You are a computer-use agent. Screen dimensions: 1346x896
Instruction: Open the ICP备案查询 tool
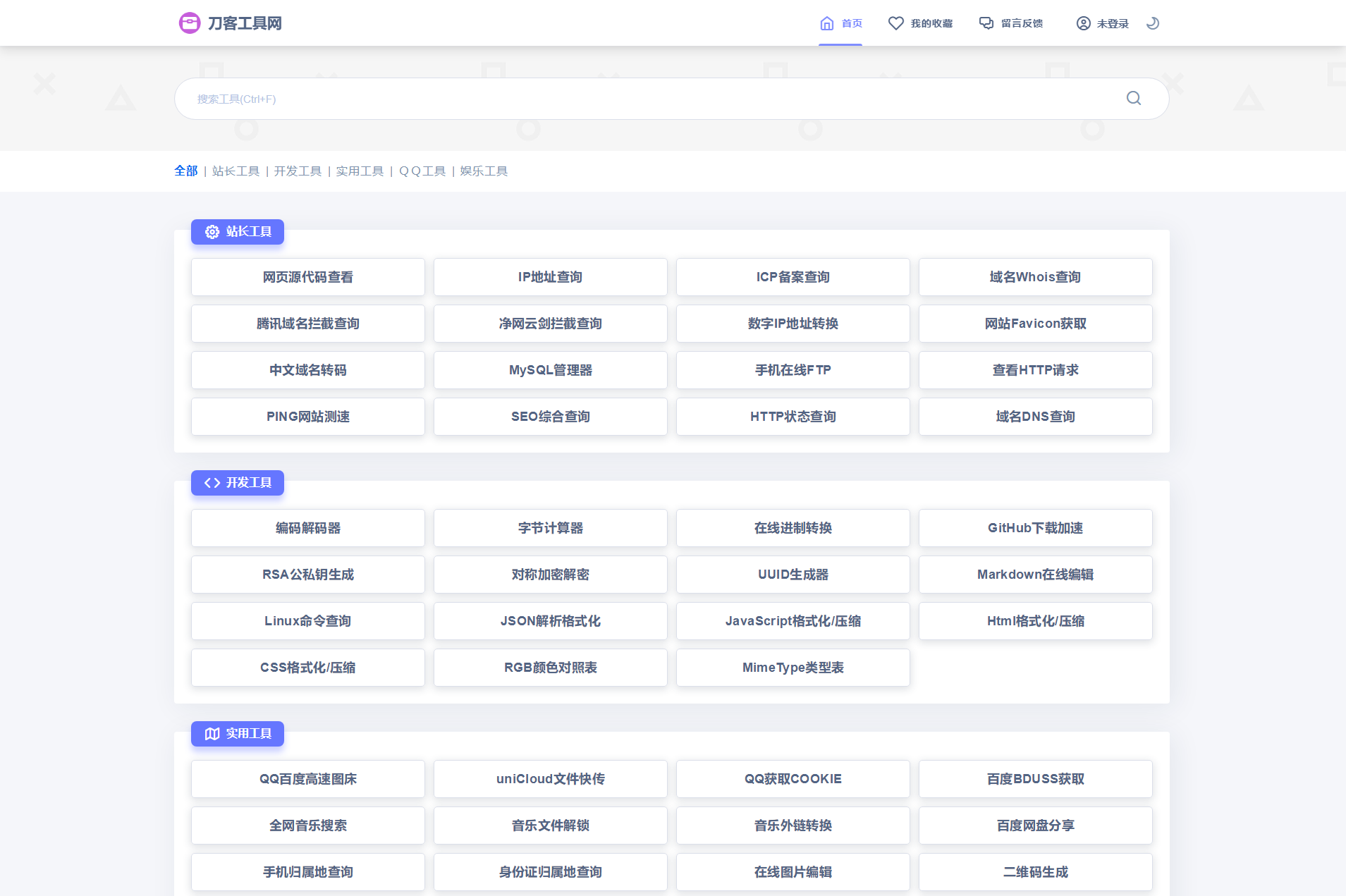(793, 277)
